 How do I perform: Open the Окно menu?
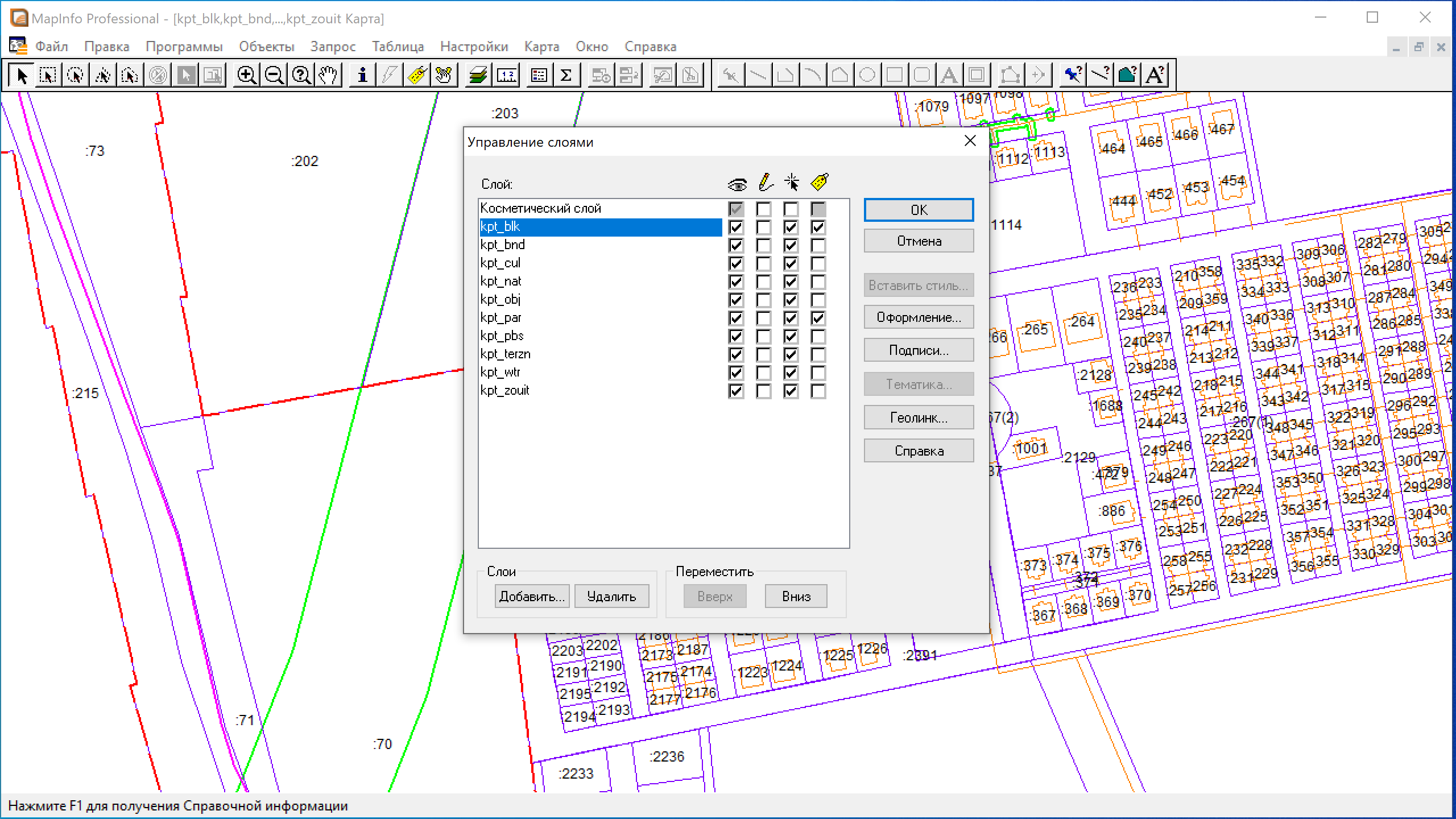[592, 47]
